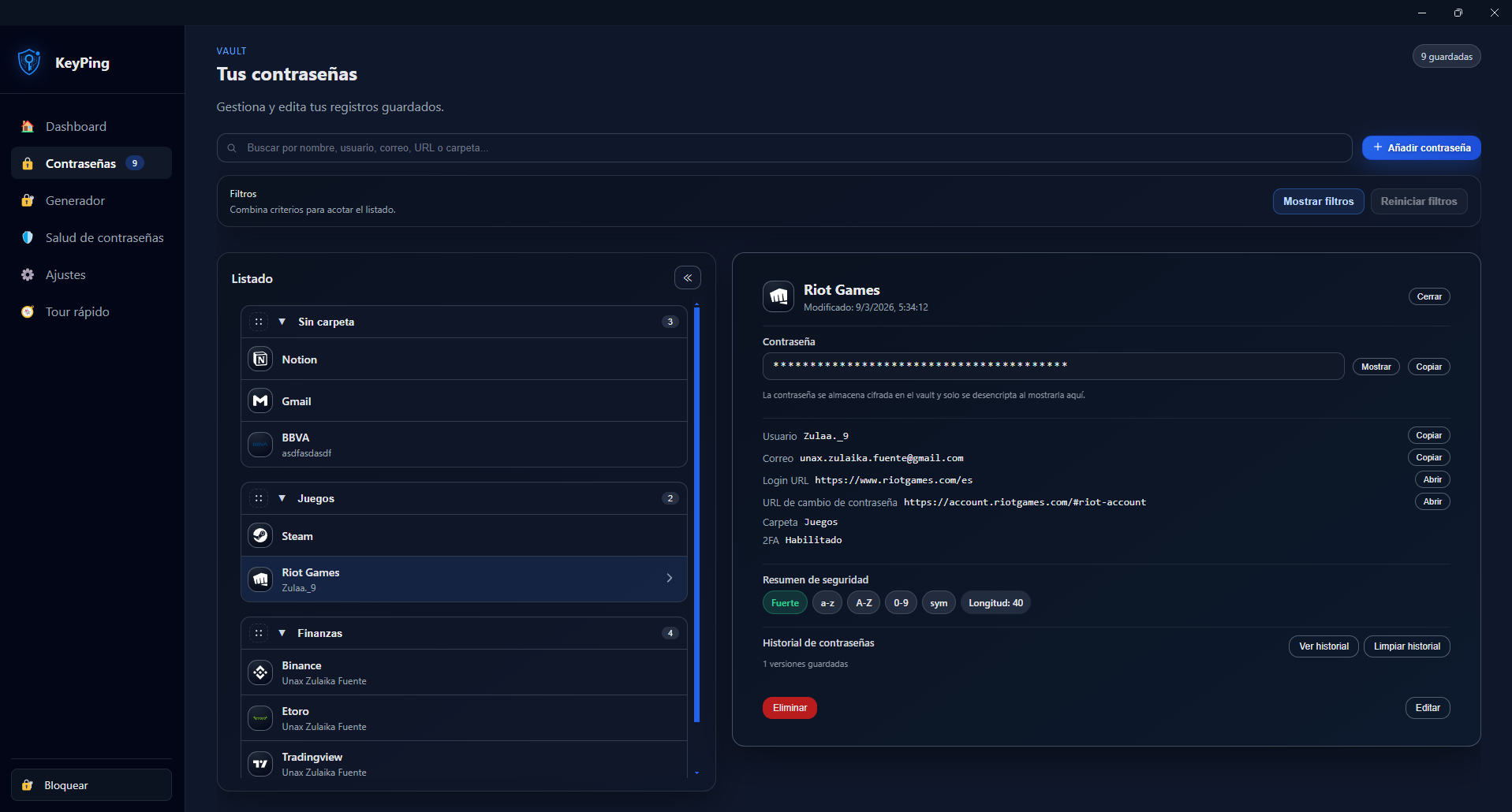Collapse the Listado panel with double-chevron

[687, 277]
